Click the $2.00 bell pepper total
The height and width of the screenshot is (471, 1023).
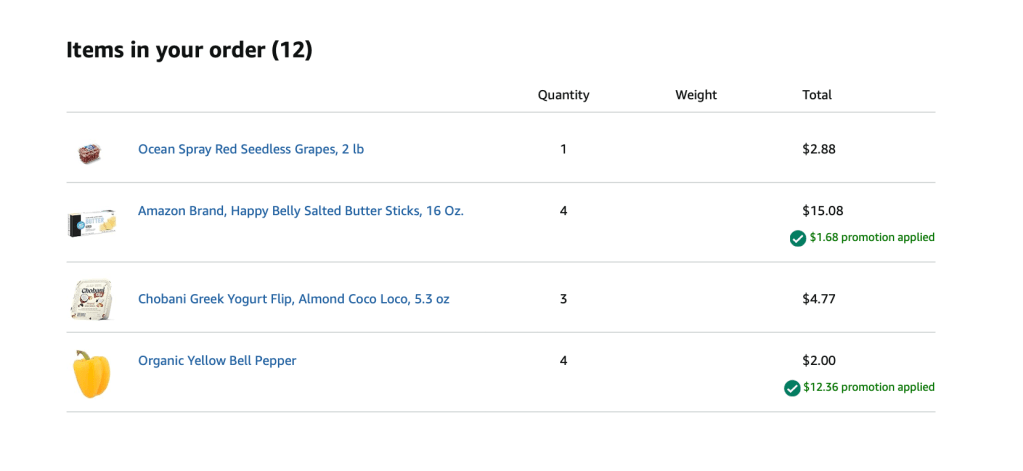point(818,361)
